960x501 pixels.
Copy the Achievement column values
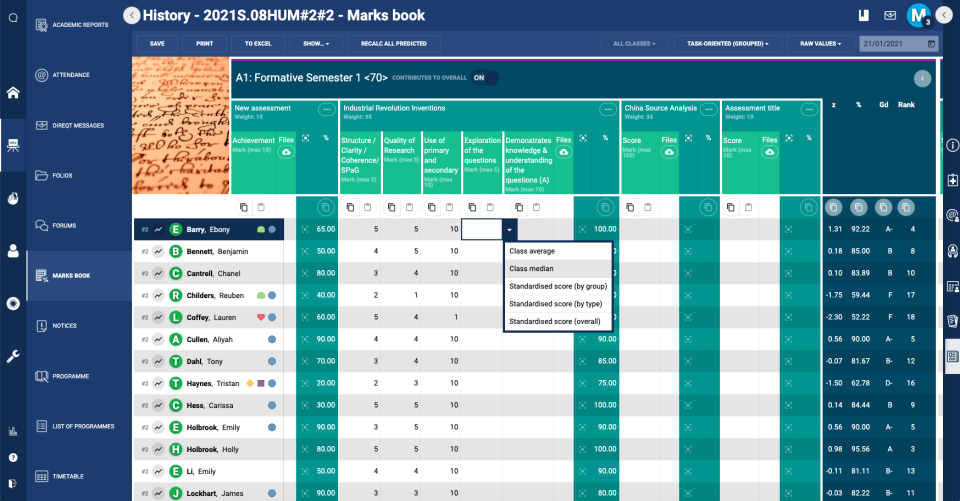click(244, 207)
